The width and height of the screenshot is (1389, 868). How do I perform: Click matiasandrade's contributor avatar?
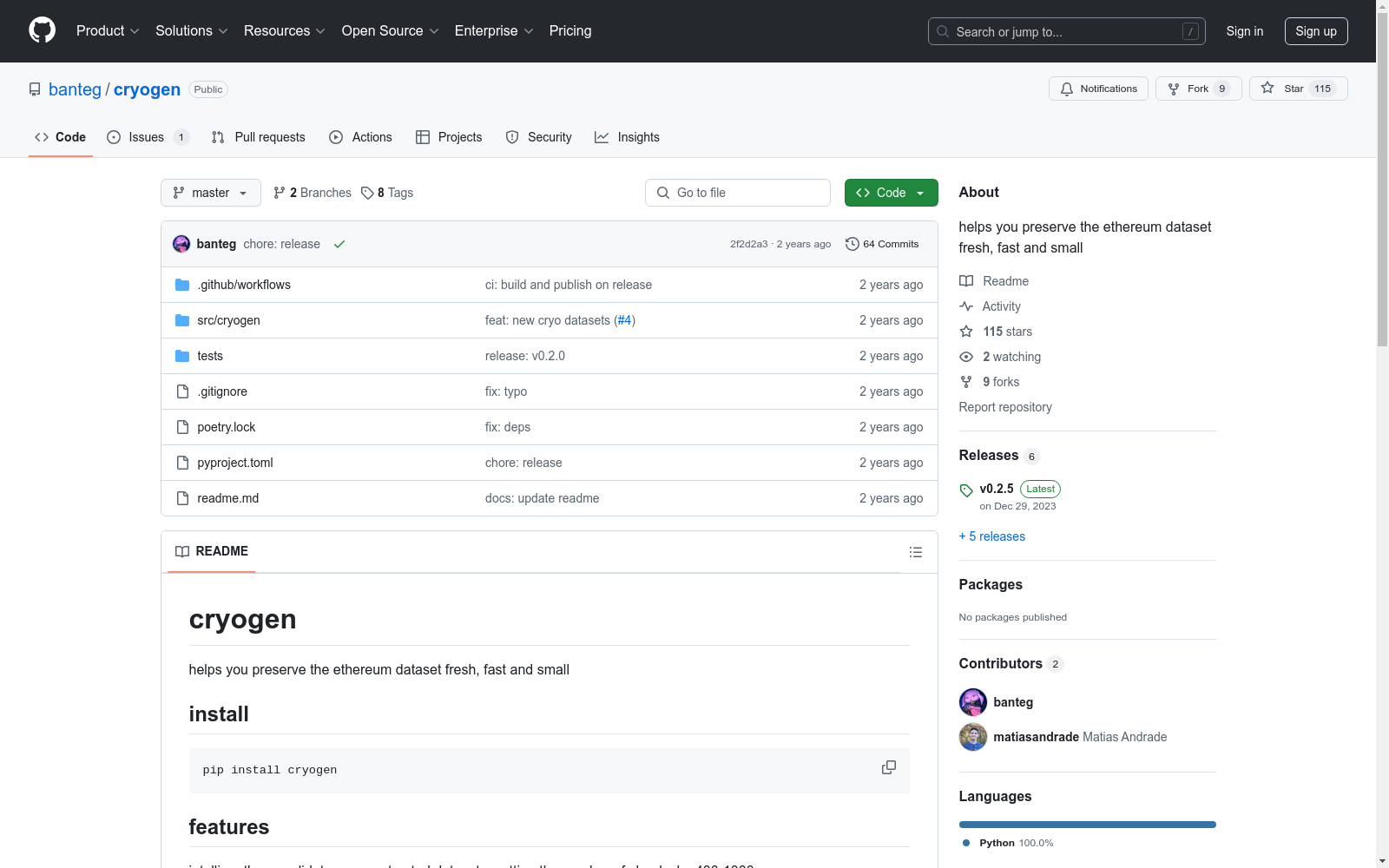973,737
